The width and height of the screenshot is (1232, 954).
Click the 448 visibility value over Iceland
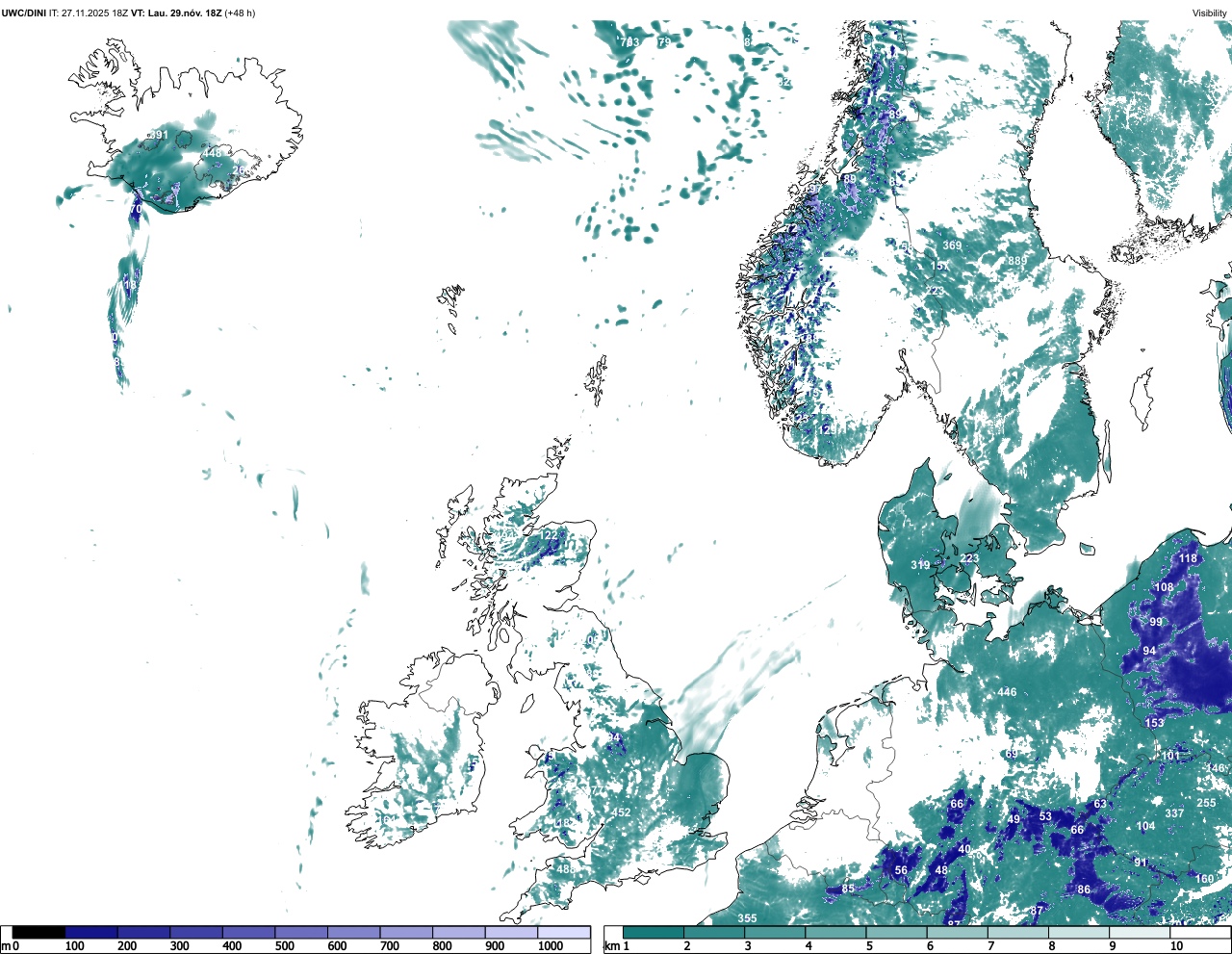212,153
